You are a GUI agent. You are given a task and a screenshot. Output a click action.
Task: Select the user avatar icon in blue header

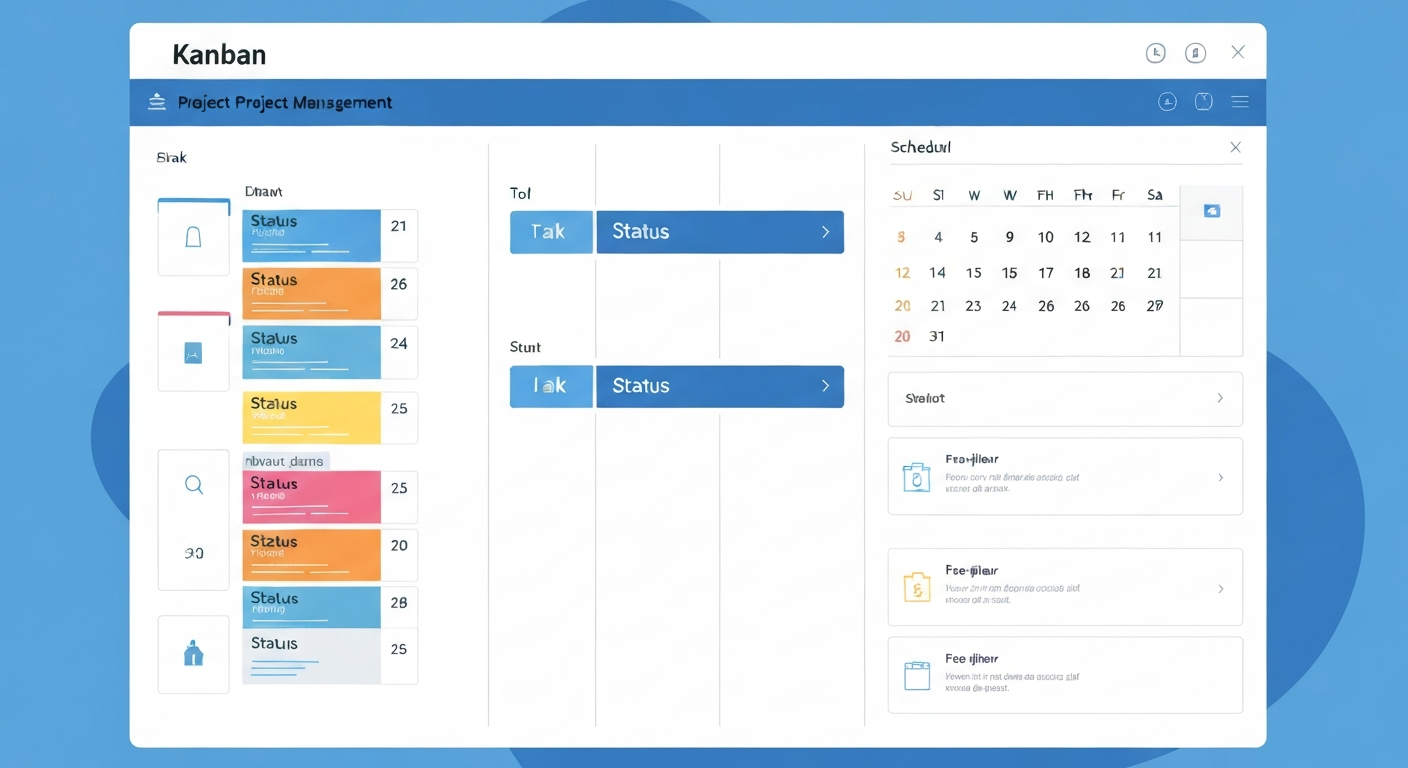[x=1167, y=101]
